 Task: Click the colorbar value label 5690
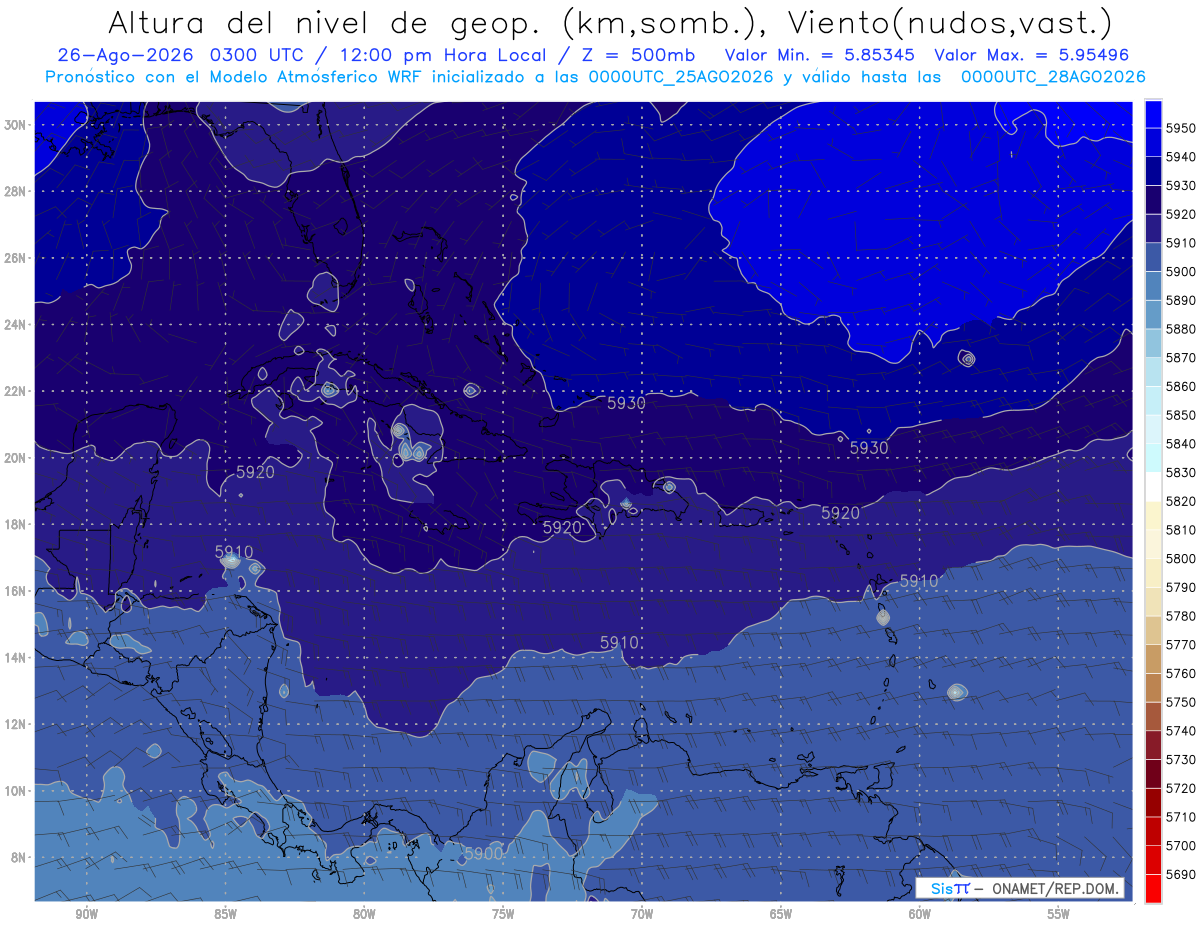tap(1180, 874)
